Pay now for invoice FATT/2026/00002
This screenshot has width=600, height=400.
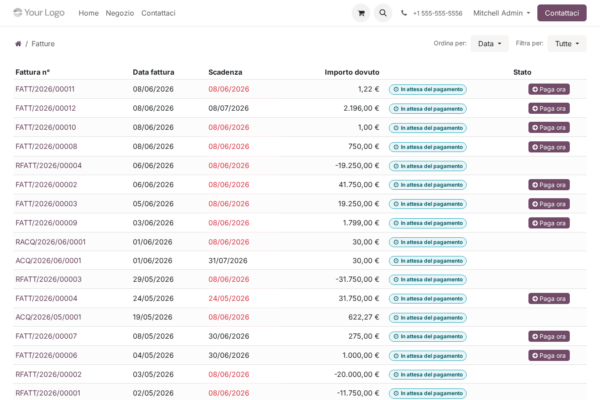[549, 185]
